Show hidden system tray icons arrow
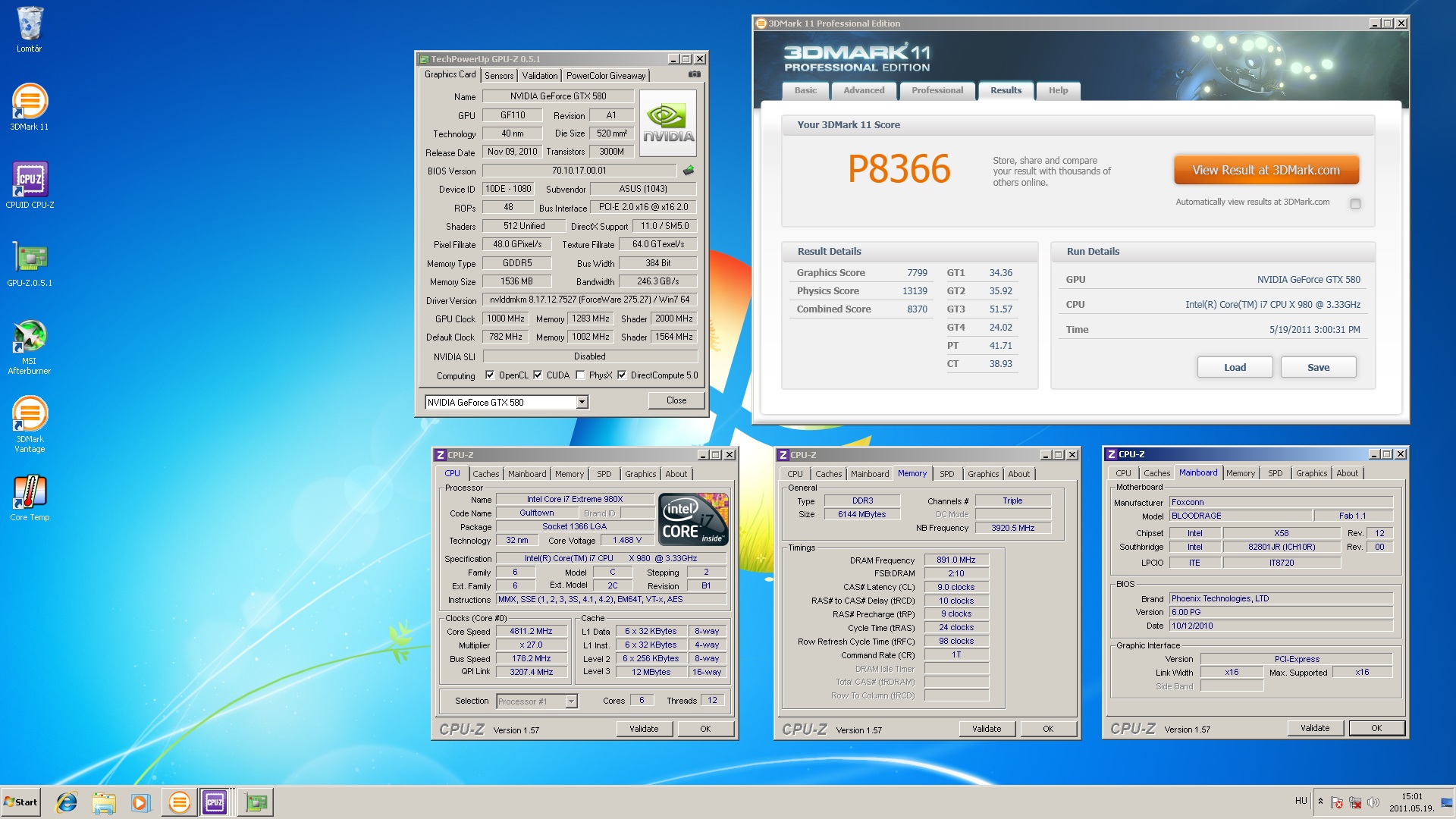The height and width of the screenshot is (819, 1456). (x=1320, y=802)
